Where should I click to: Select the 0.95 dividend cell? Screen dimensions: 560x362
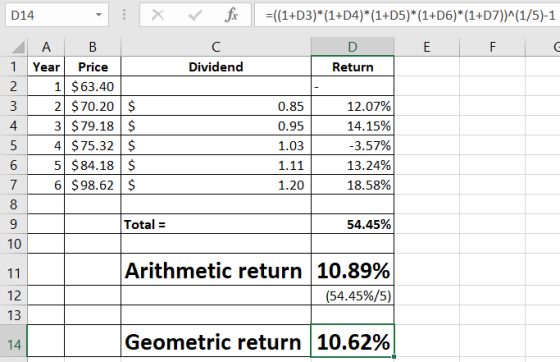pyautogui.click(x=216, y=126)
